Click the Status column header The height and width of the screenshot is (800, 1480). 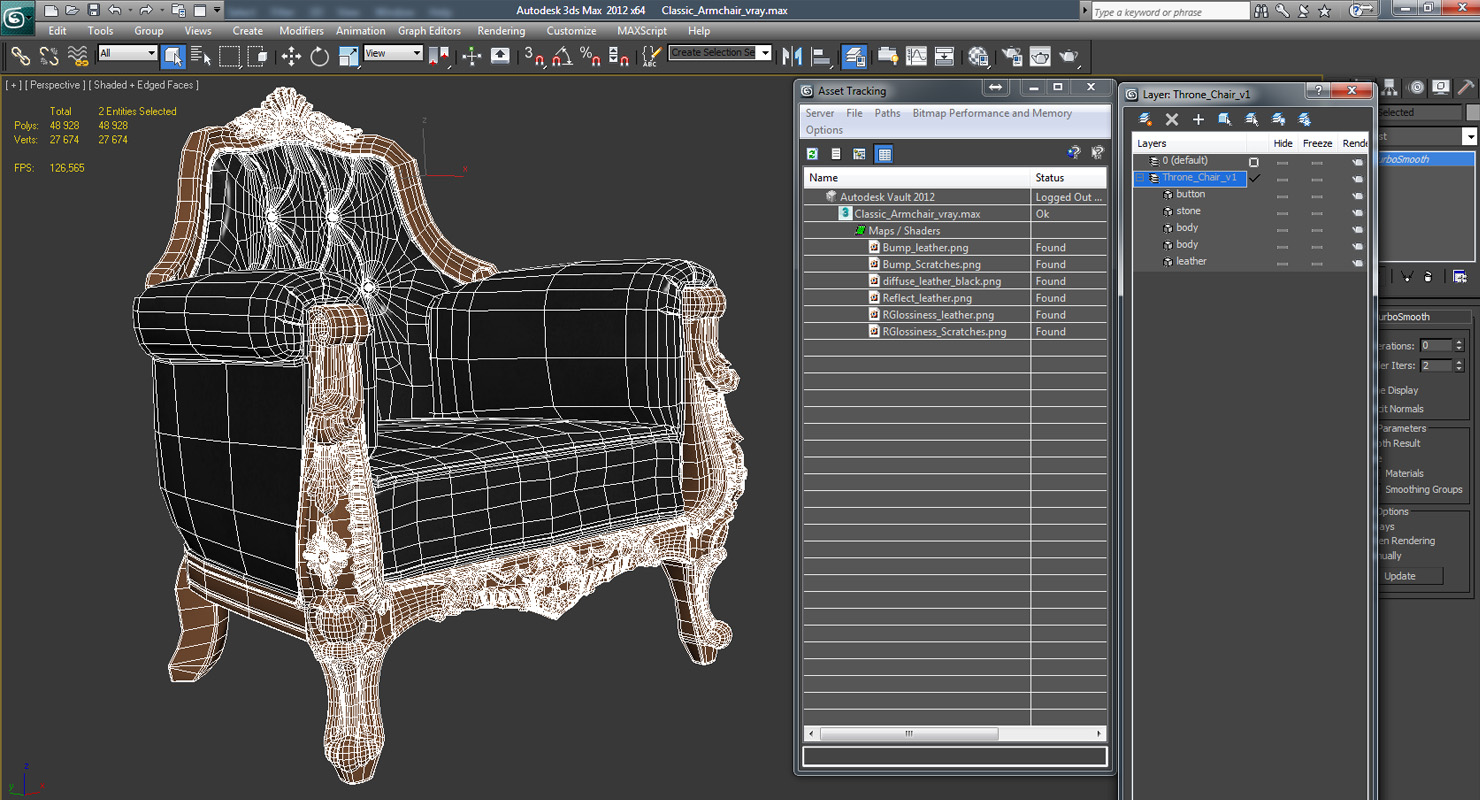pos(1068,178)
